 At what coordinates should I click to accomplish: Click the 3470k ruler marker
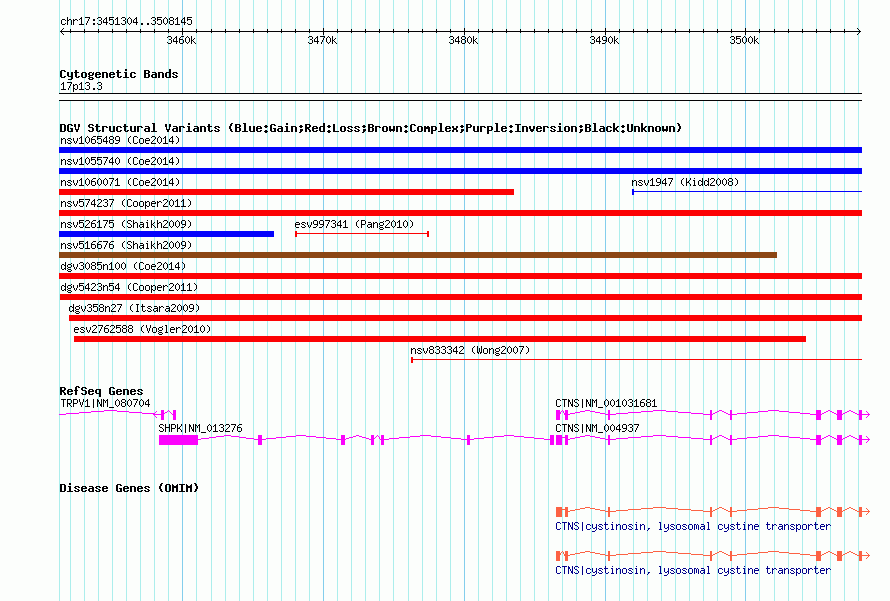pyautogui.click(x=322, y=40)
